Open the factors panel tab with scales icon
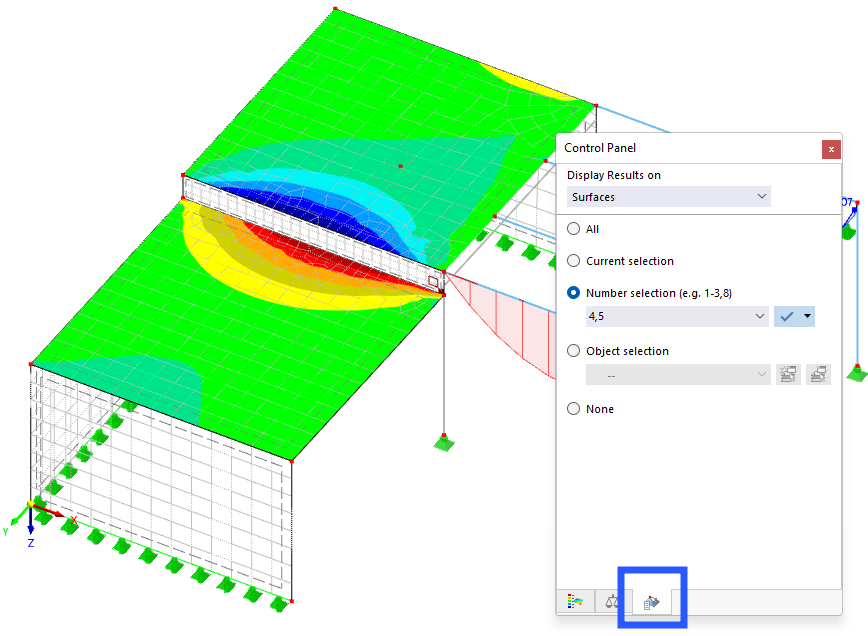Image resolution: width=868 pixels, height=636 pixels. [611, 602]
